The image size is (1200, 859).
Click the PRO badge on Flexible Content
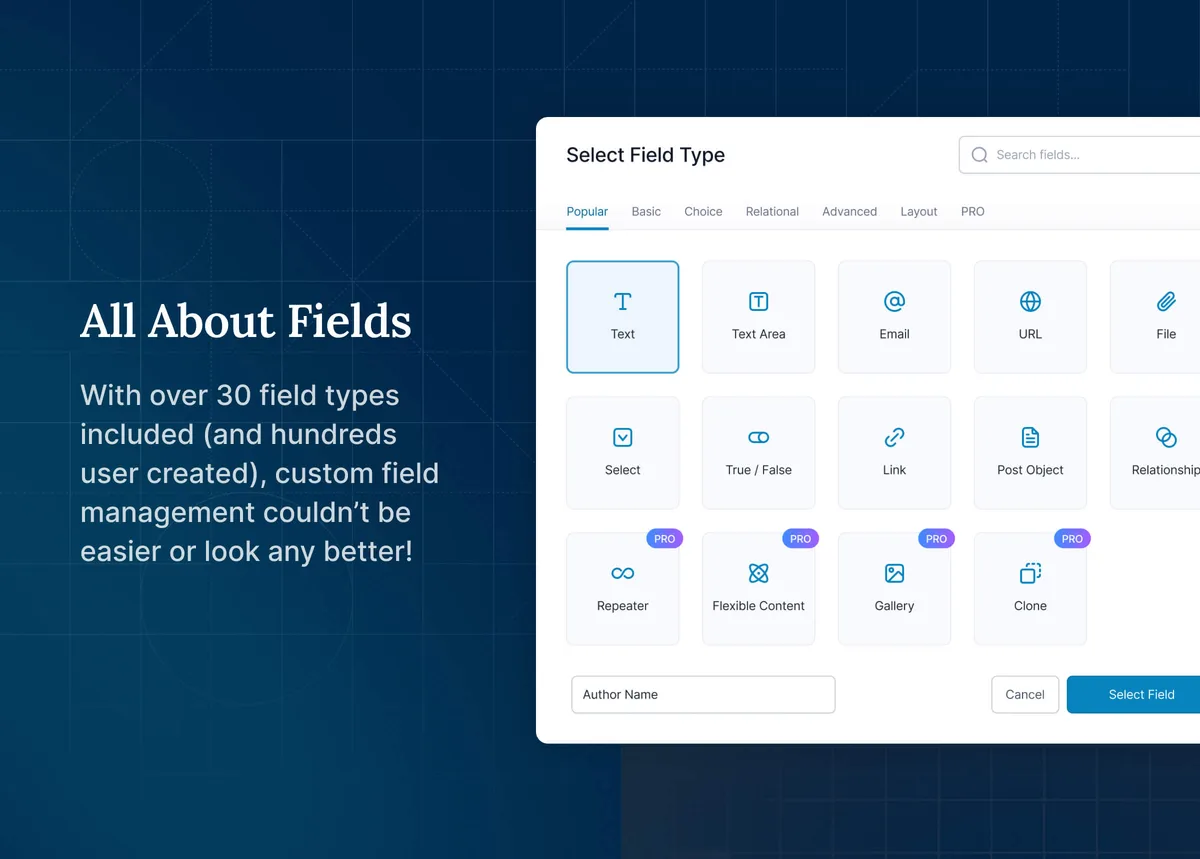click(801, 539)
